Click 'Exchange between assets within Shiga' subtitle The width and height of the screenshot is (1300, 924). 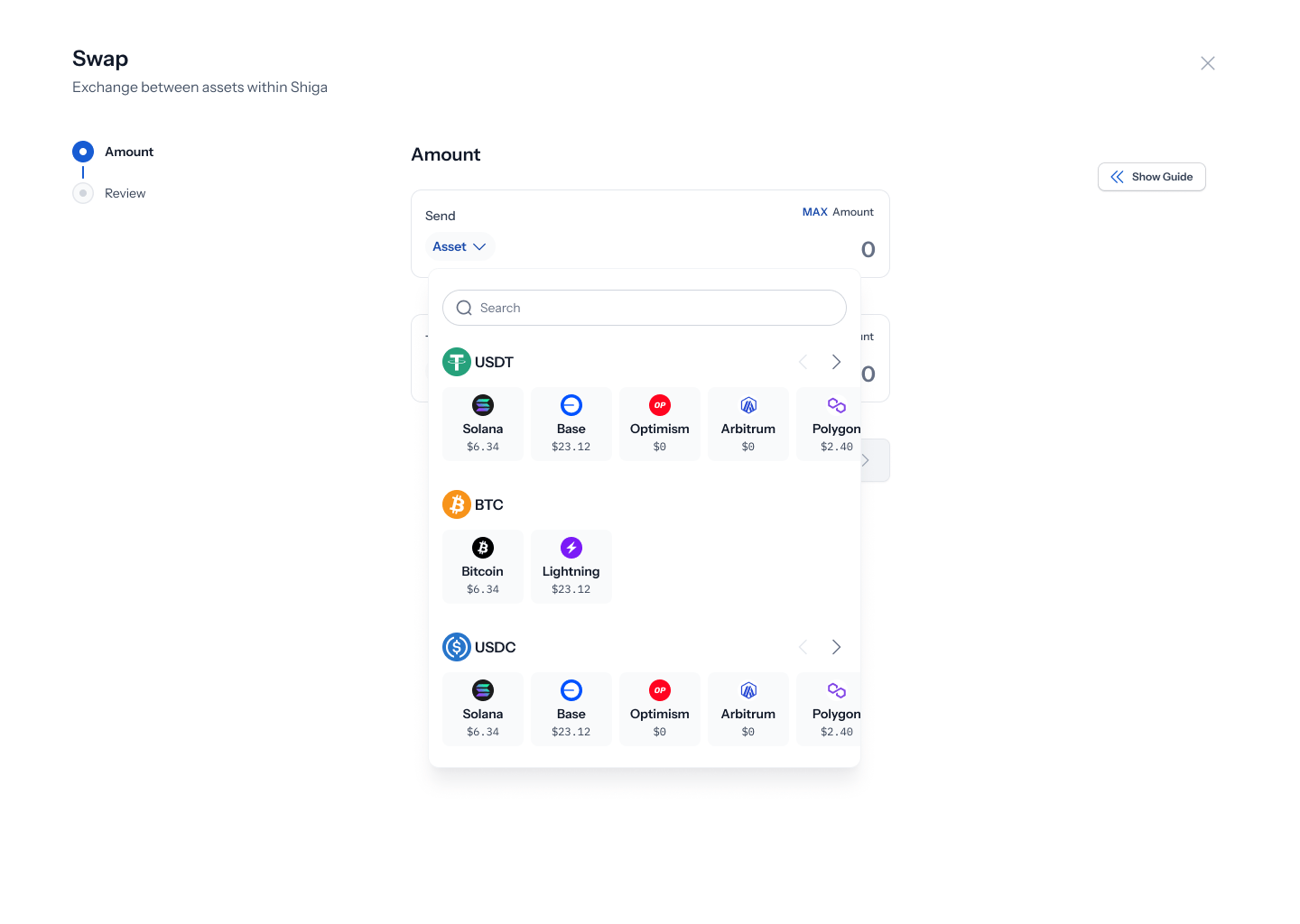[200, 88]
